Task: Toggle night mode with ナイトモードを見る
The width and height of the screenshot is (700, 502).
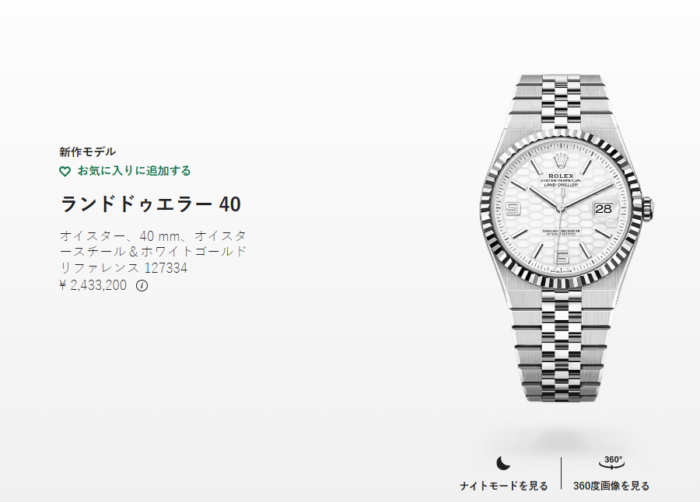Action: [504, 486]
